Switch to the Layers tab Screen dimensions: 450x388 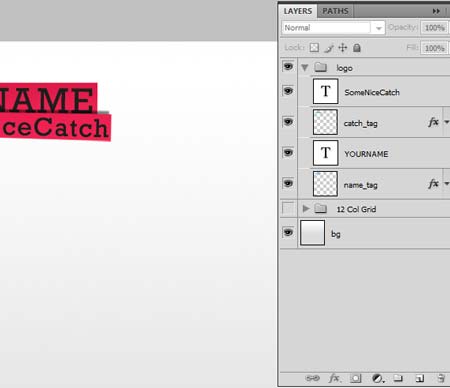(298, 11)
